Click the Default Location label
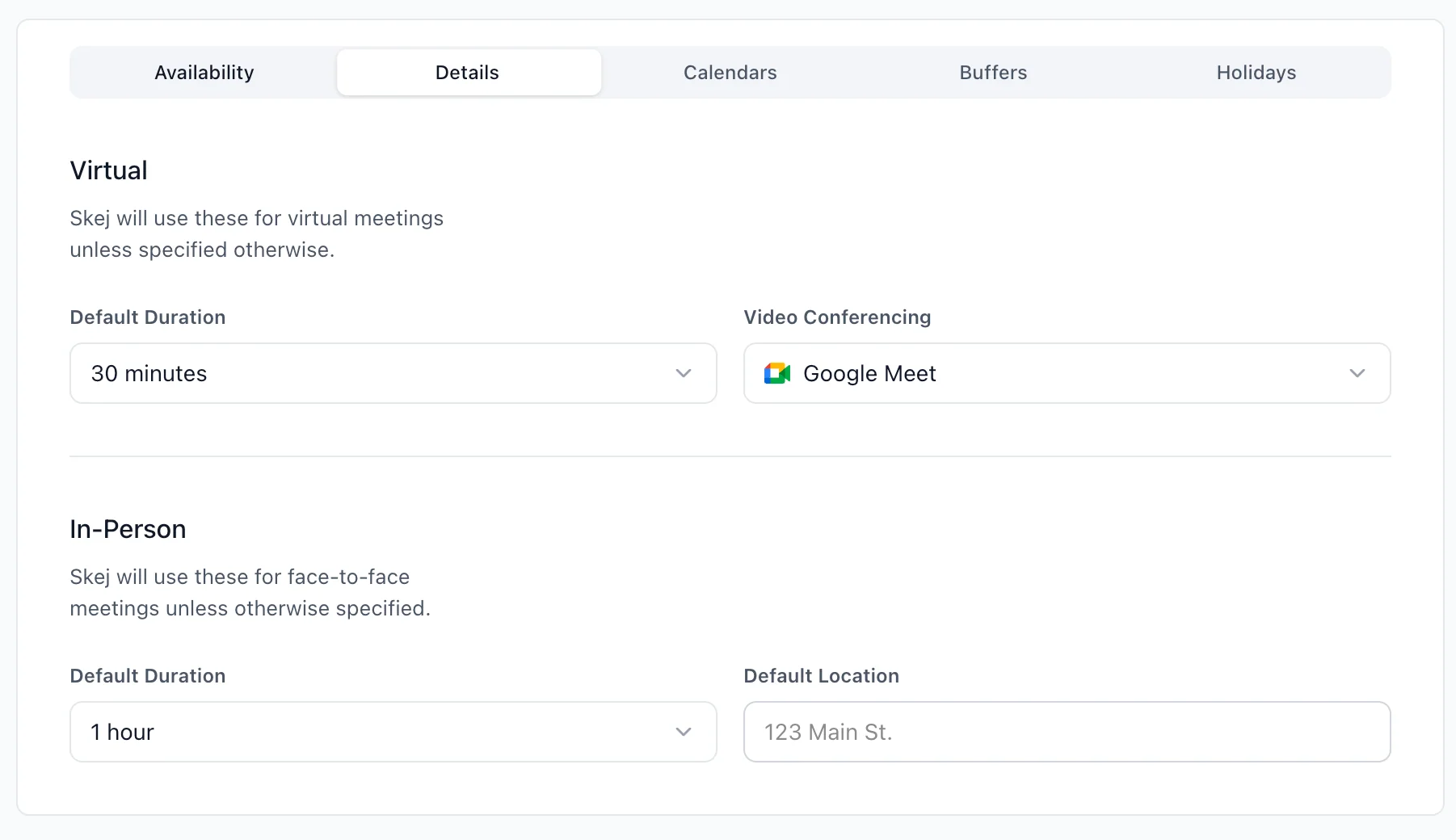 (821, 676)
